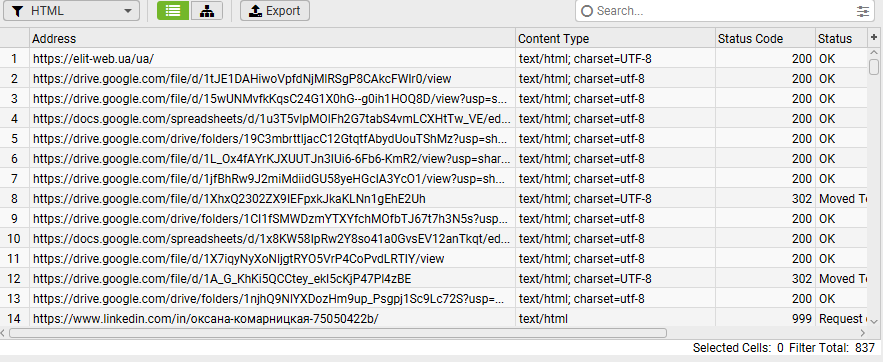Click vertical scrollbar down arrow
This screenshot has height=362, width=883.
click(873, 321)
